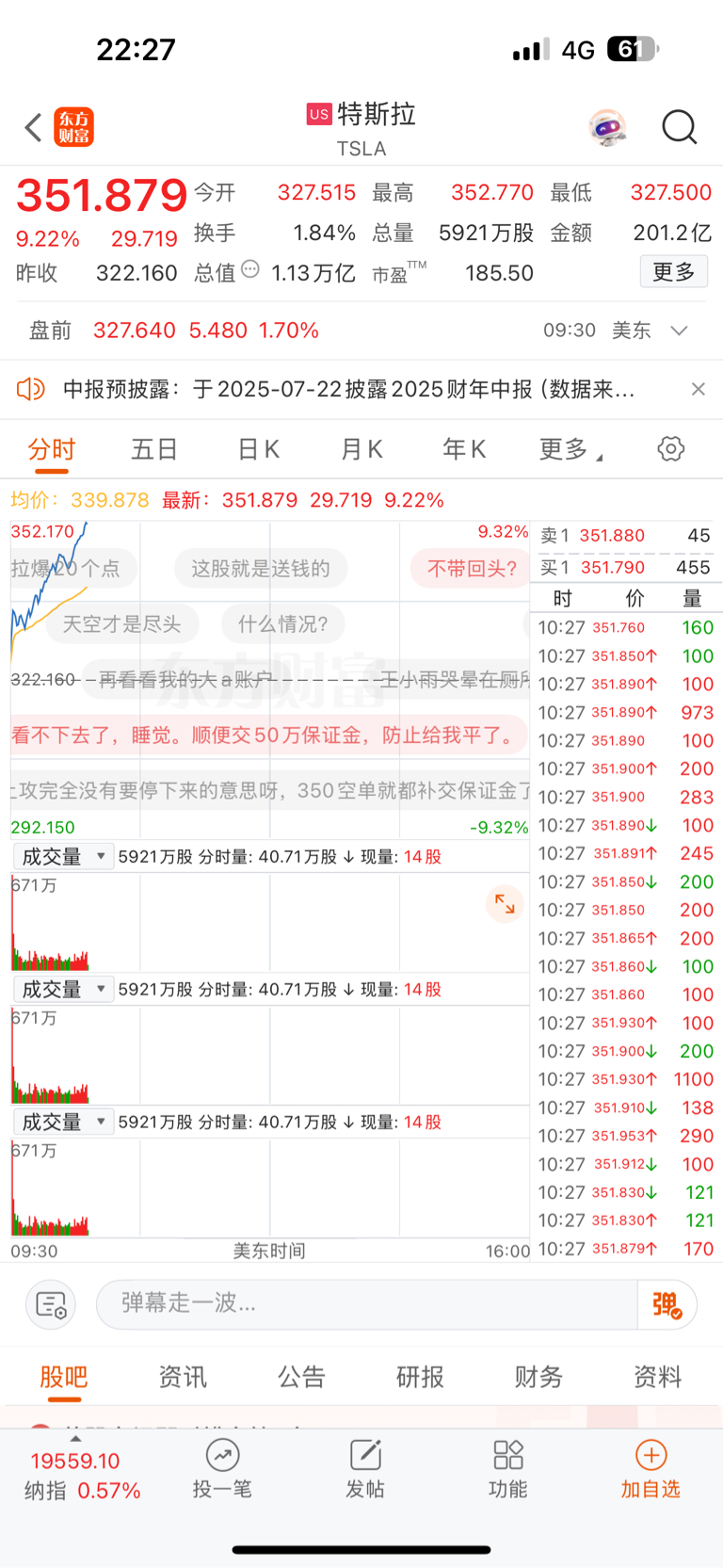Tap the 更多 button in quote details

(x=673, y=272)
